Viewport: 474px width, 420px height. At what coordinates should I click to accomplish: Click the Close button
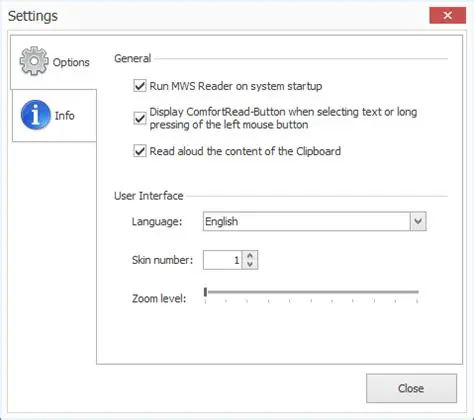click(x=411, y=388)
